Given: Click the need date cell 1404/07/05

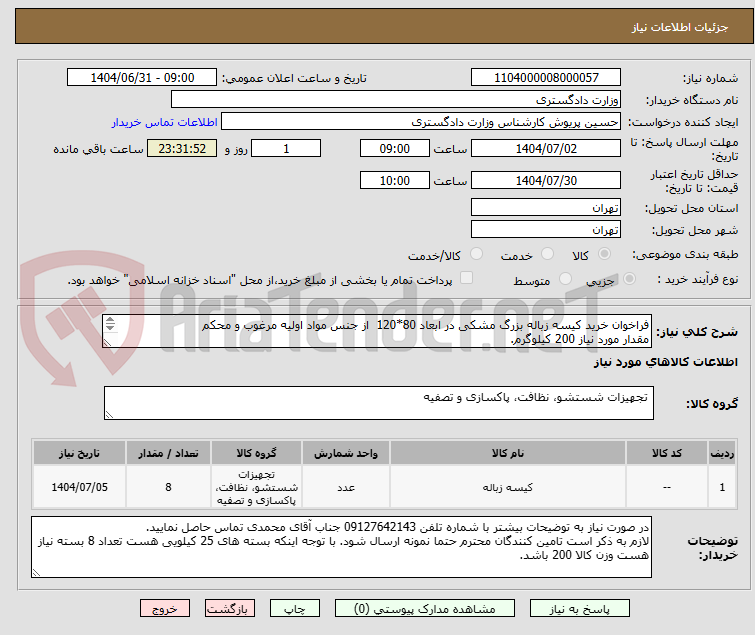Looking at the screenshot, I should pos(79,487).
